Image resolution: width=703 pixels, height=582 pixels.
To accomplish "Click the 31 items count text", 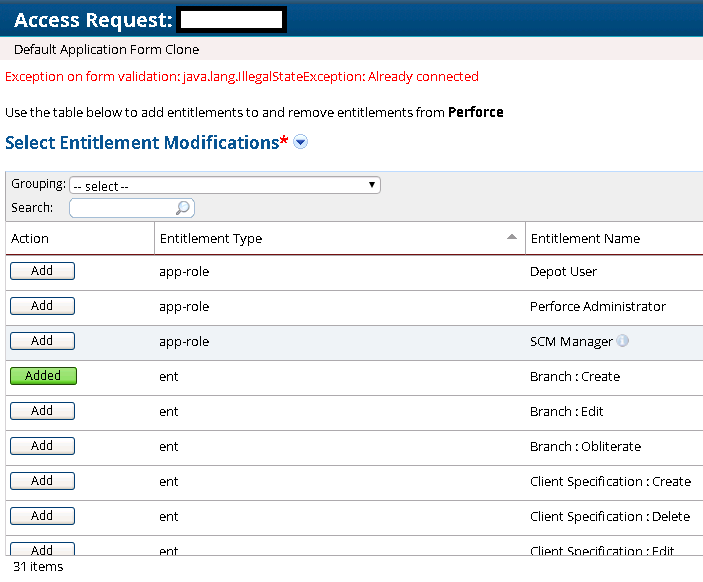I will (38, 567).
